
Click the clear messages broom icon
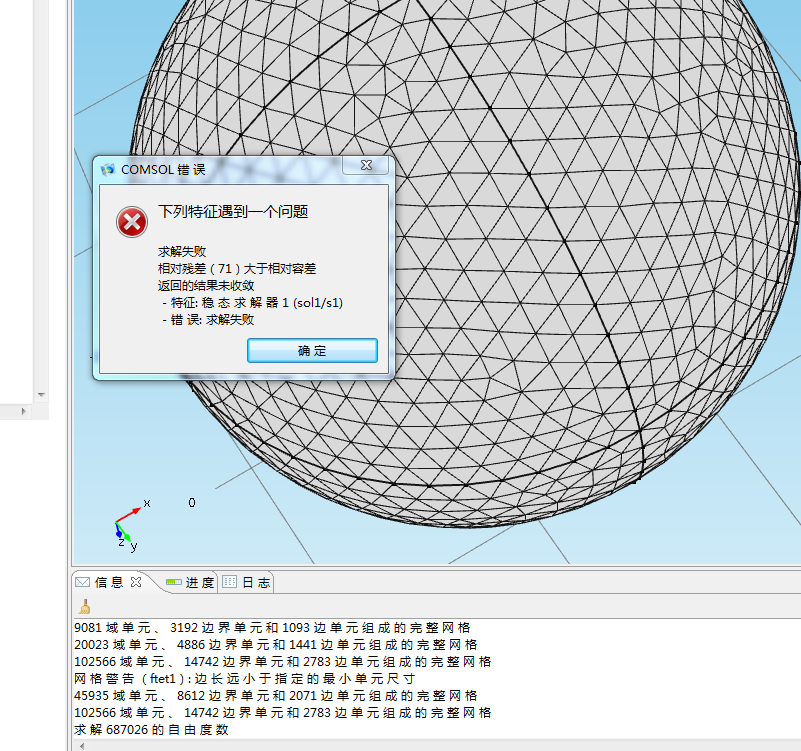(85, 607)
